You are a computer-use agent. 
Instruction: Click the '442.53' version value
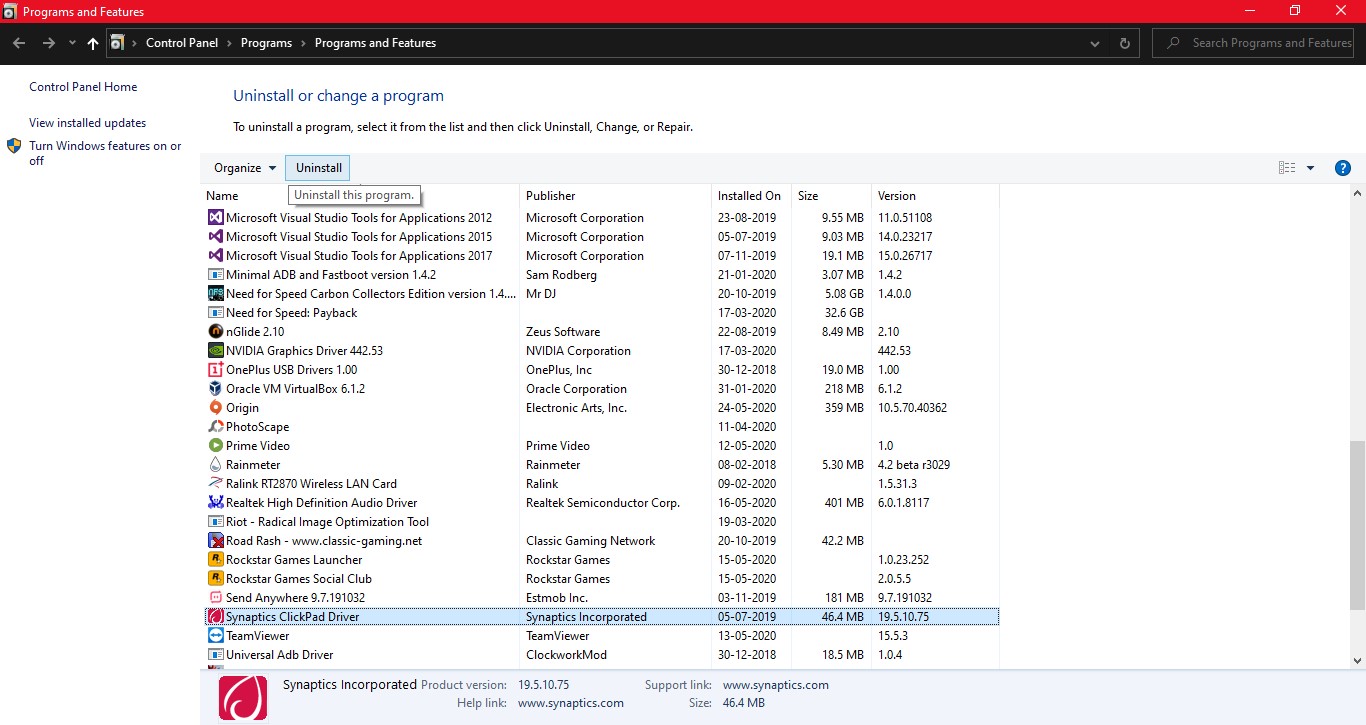[894, 351]
